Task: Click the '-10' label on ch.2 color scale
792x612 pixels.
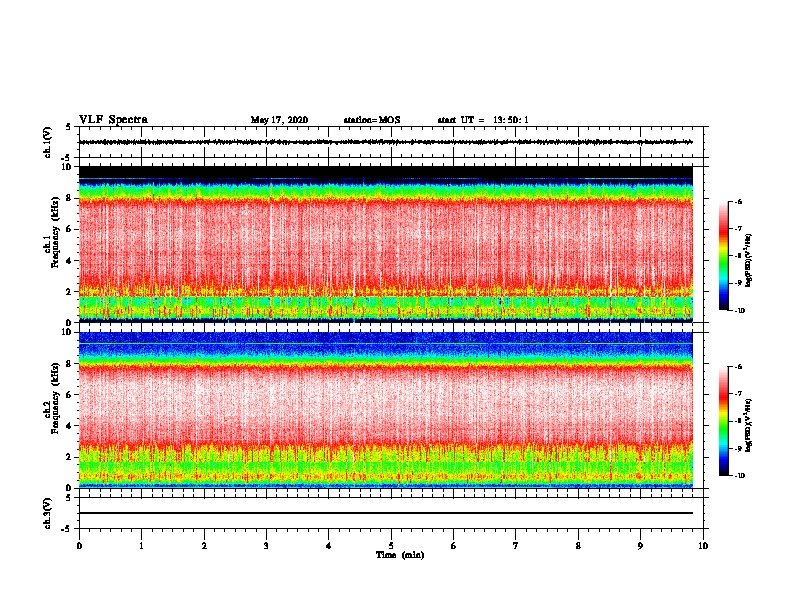Action: [739, 476]
